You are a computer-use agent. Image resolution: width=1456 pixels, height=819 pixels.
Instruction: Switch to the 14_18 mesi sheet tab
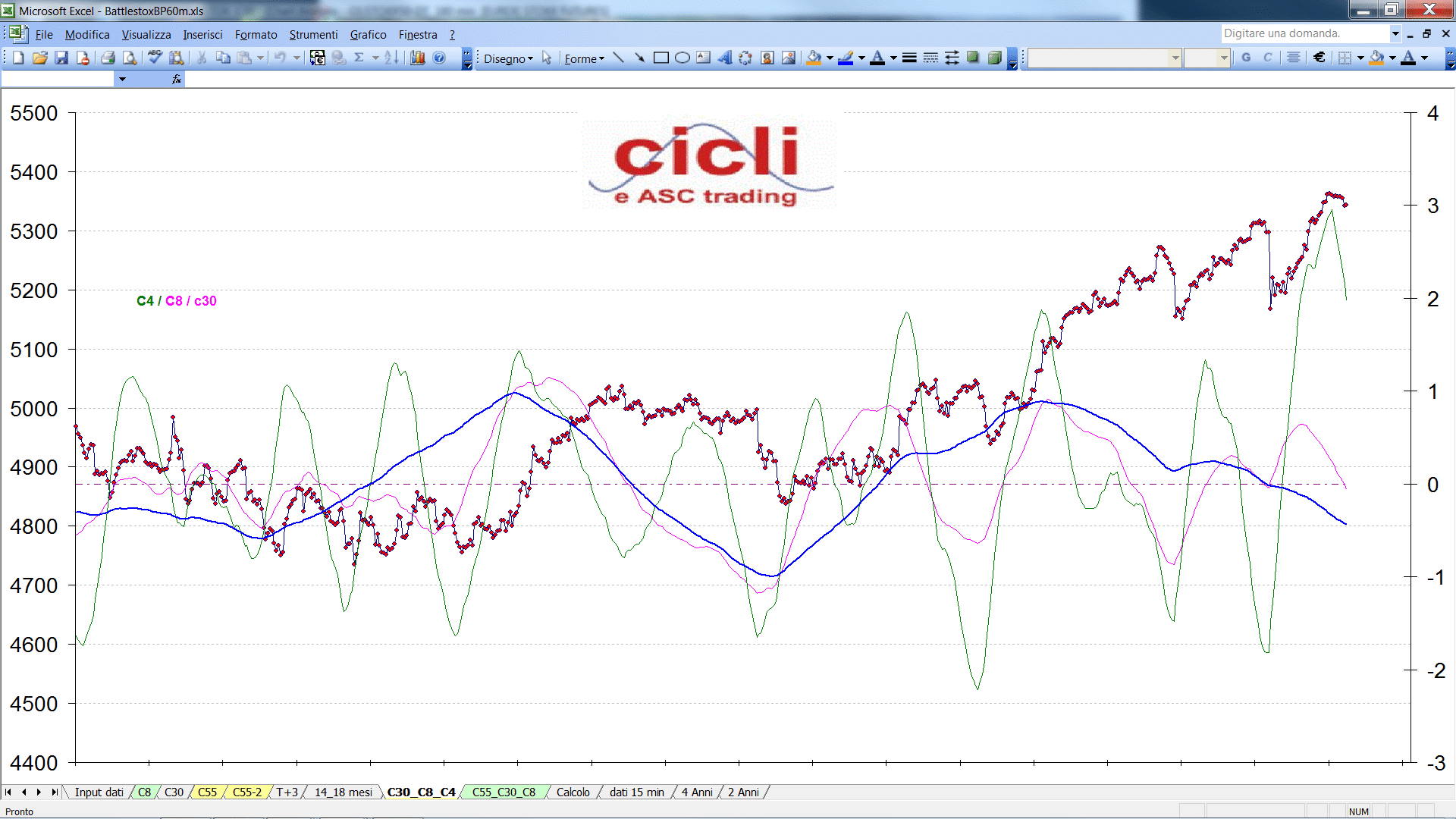[x=343, y=792]
